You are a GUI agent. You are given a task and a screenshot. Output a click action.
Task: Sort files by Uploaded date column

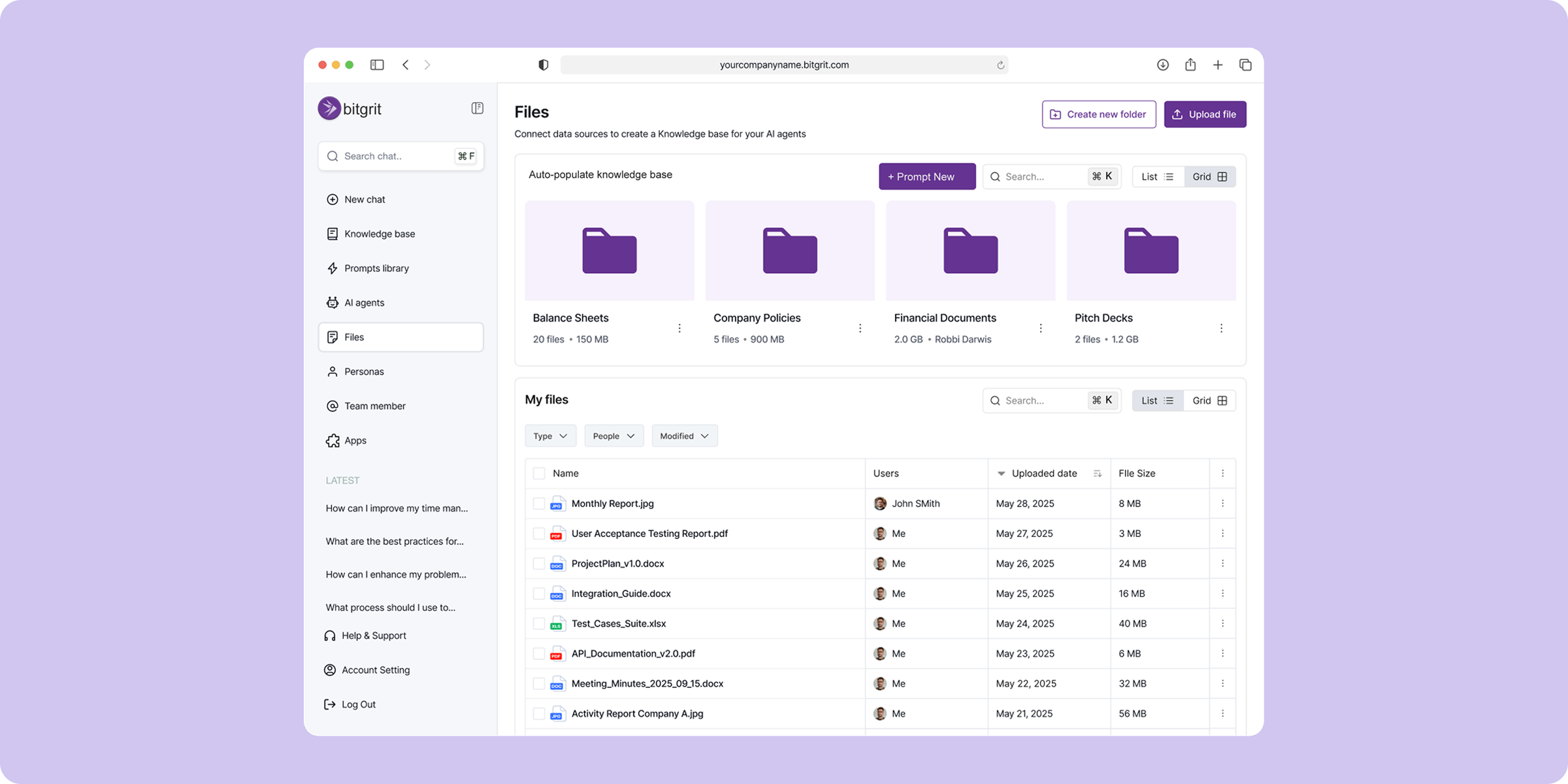[x=1043, y=473]
